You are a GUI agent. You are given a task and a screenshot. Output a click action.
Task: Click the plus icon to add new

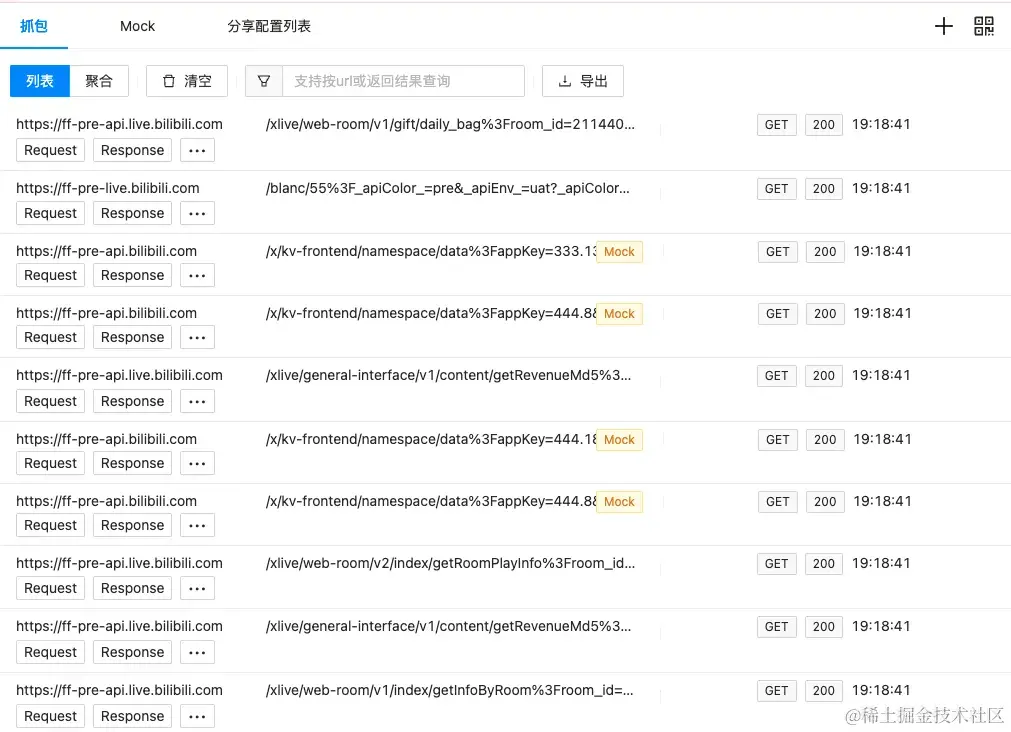pos(943,26)
